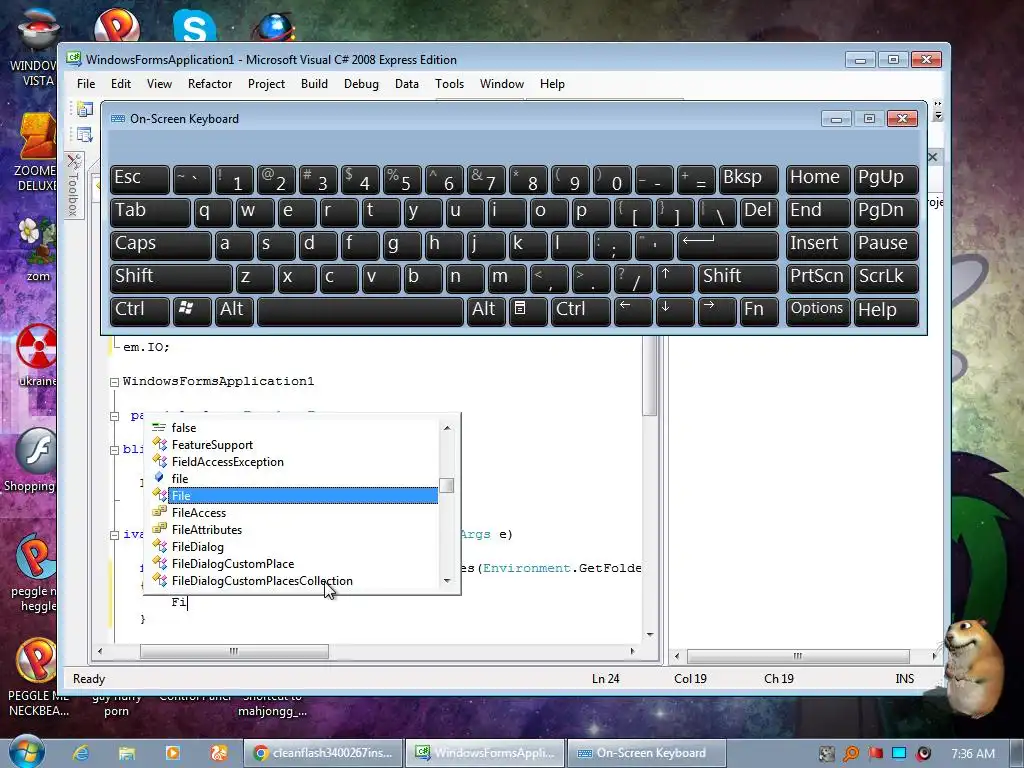The image size is (1024, 768).
Task: Toggle the right Shift key on keyboard
Action: click(x=738, y=278)
